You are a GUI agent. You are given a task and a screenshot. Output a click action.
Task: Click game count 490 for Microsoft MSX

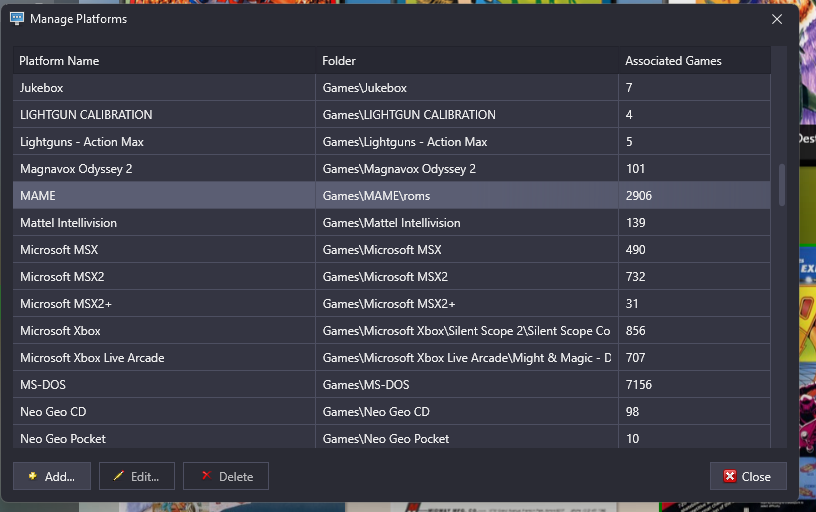pos(635,250)
